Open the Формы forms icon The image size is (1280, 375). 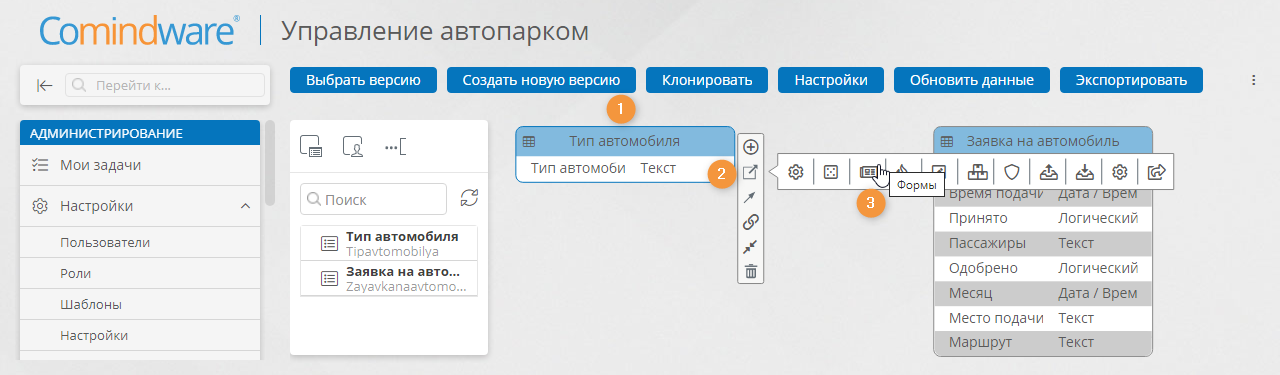(868, 172)
